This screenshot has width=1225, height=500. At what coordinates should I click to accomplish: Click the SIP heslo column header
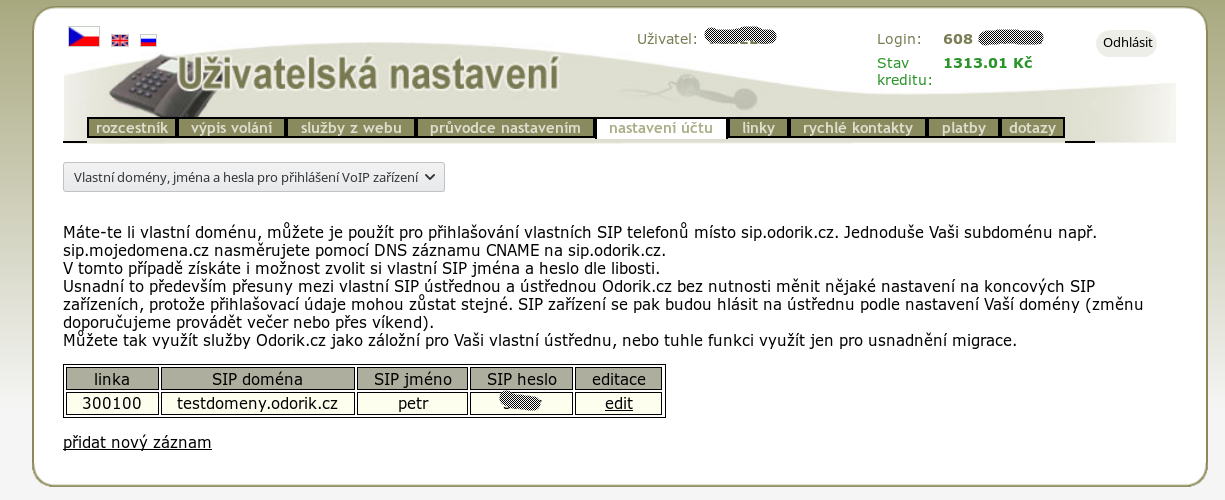click(522, 379)
